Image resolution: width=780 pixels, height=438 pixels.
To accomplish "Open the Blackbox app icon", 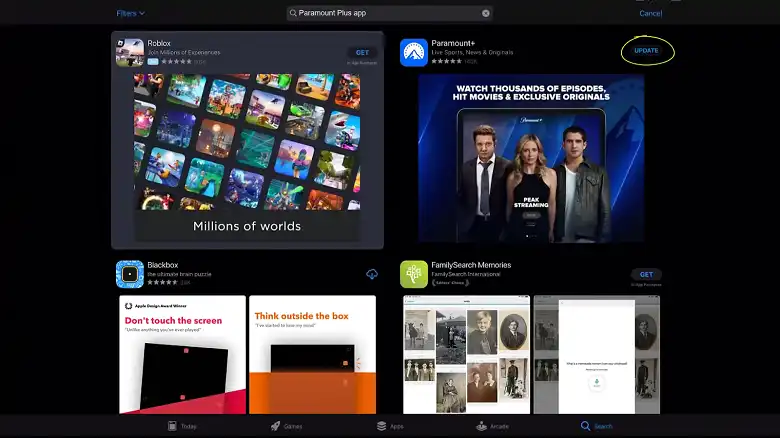I will click(130, 274).
